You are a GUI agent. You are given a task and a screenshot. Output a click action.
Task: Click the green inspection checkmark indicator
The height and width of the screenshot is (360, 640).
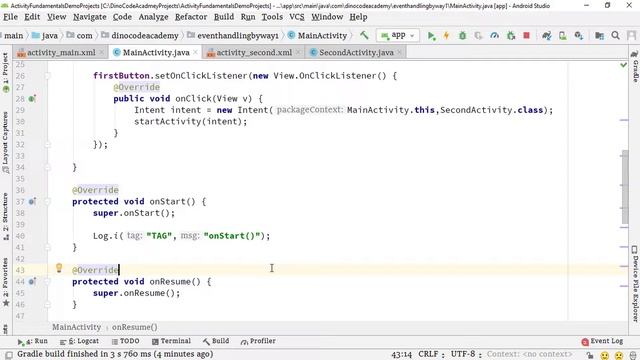[623, 65]
